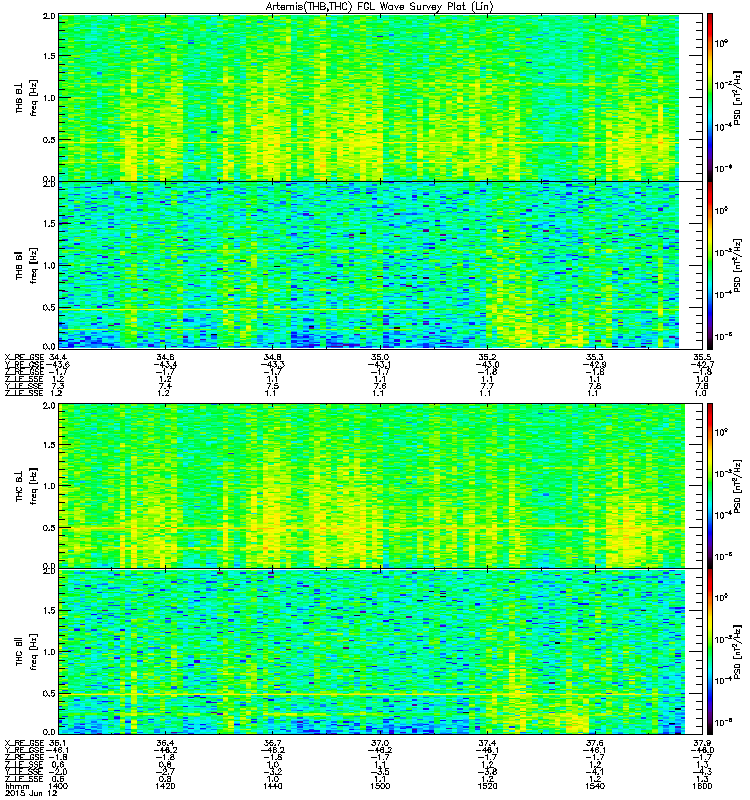Click the time tick label '1500'
Viewport: 750px width, 800px height.
pos(380,786)
